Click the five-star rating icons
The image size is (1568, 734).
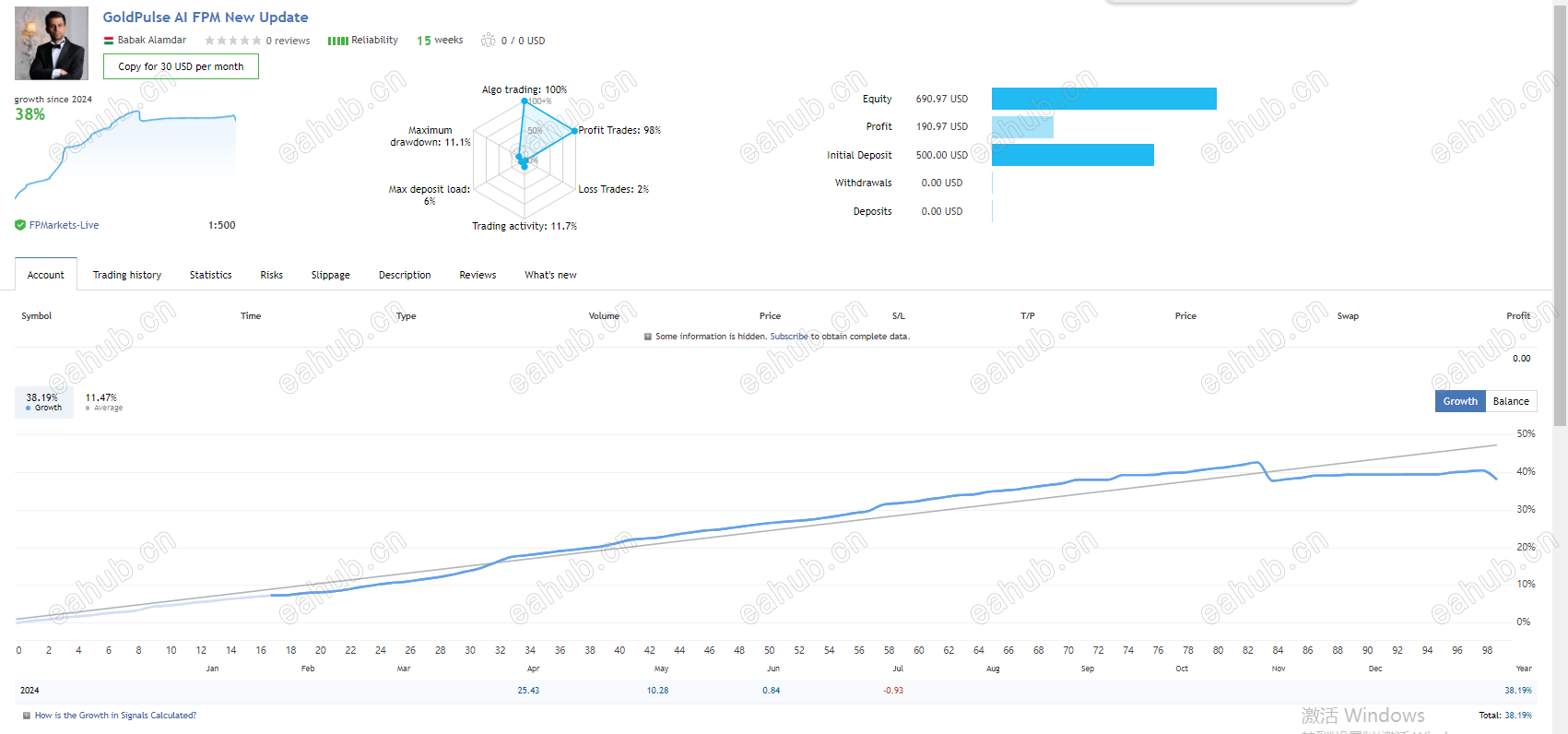233,41
